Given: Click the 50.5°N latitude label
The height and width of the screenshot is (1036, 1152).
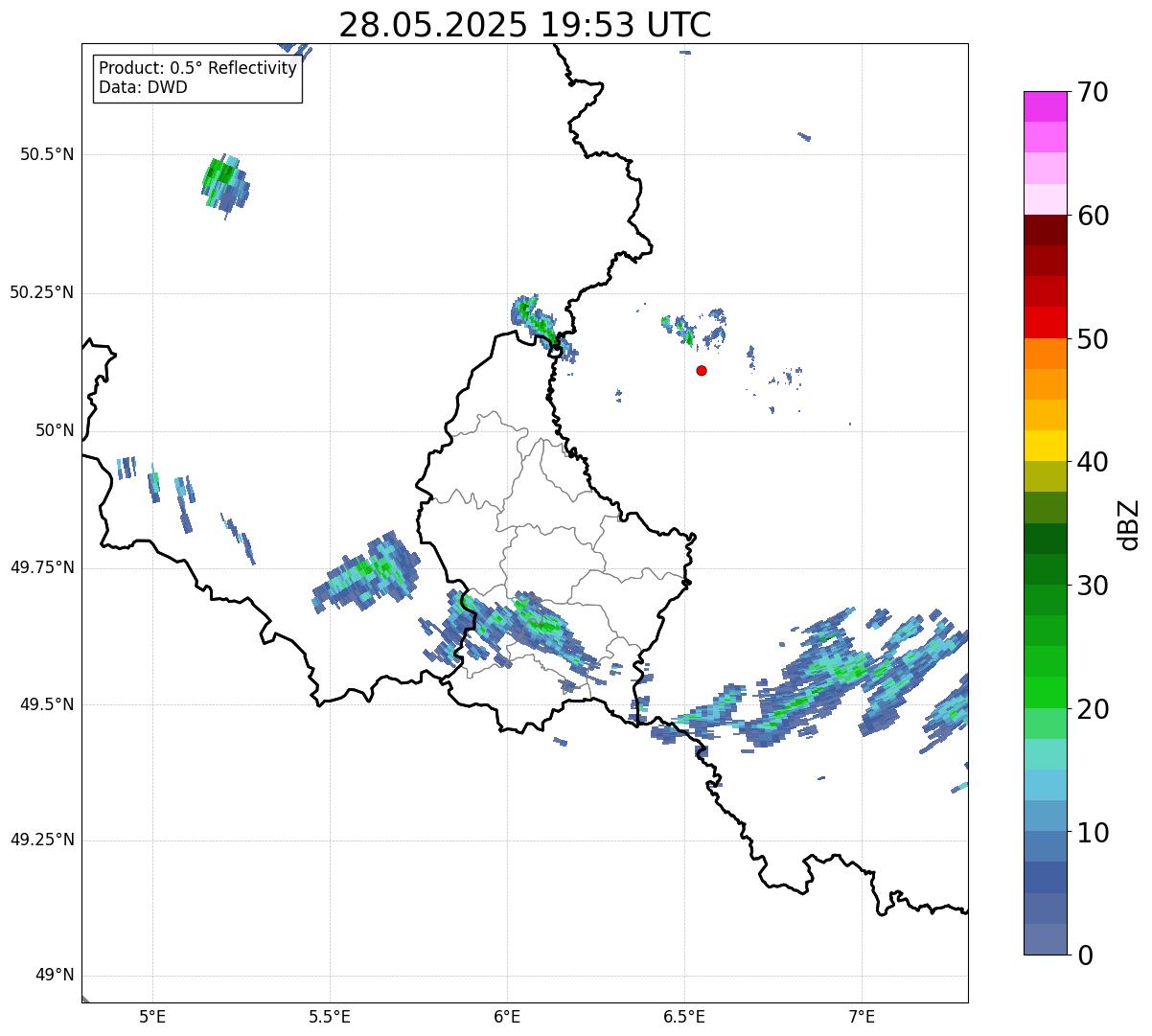Looking at the screenshot, I should click(x=47, y=154).
